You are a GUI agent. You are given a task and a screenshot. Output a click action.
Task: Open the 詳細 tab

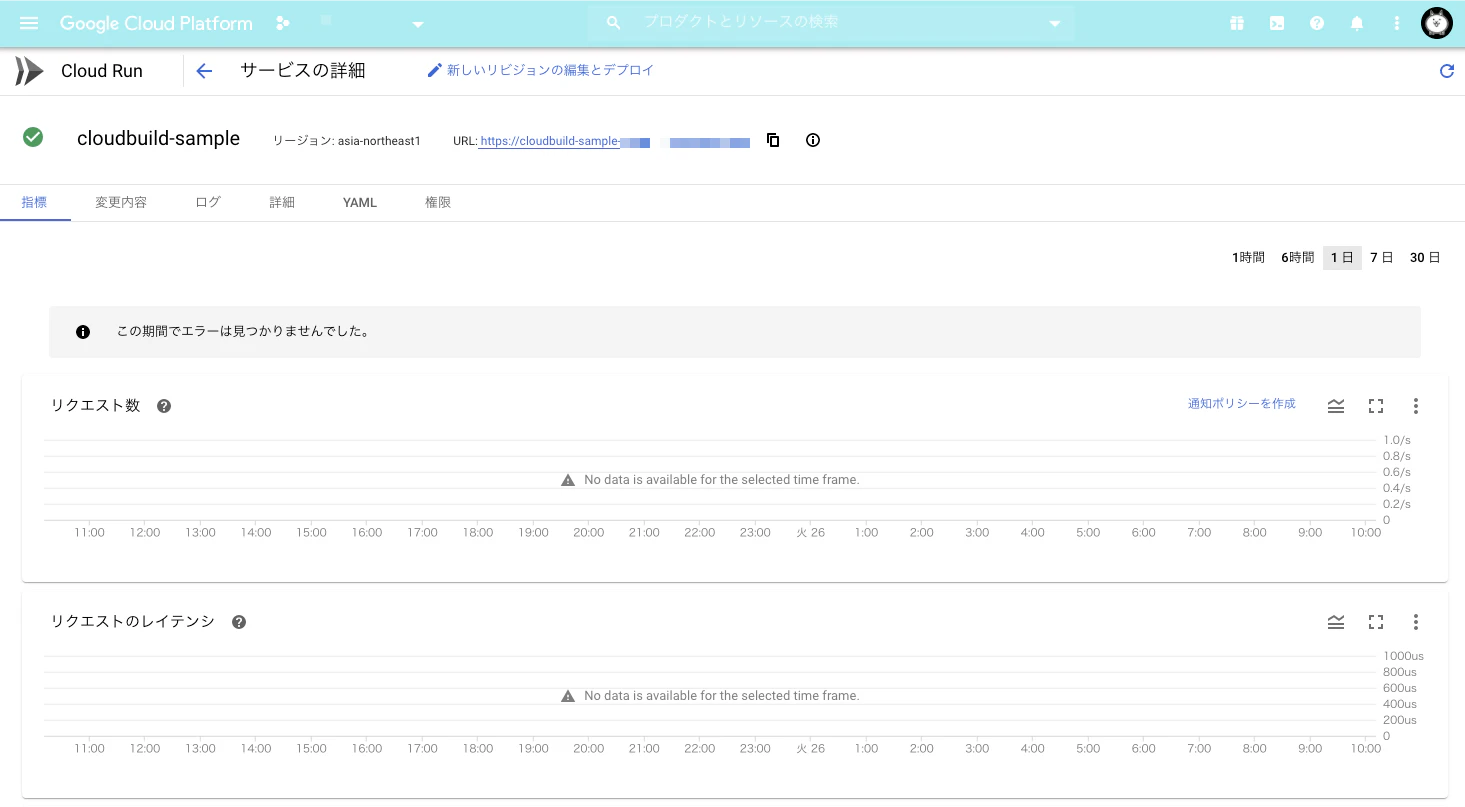(x=282, y=202)
